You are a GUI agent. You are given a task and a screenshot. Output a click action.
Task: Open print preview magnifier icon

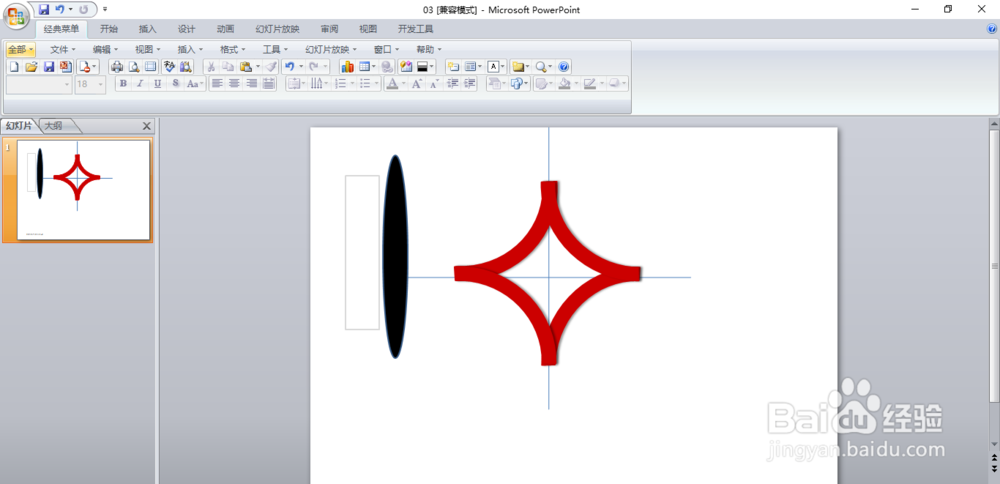(134, 66)
